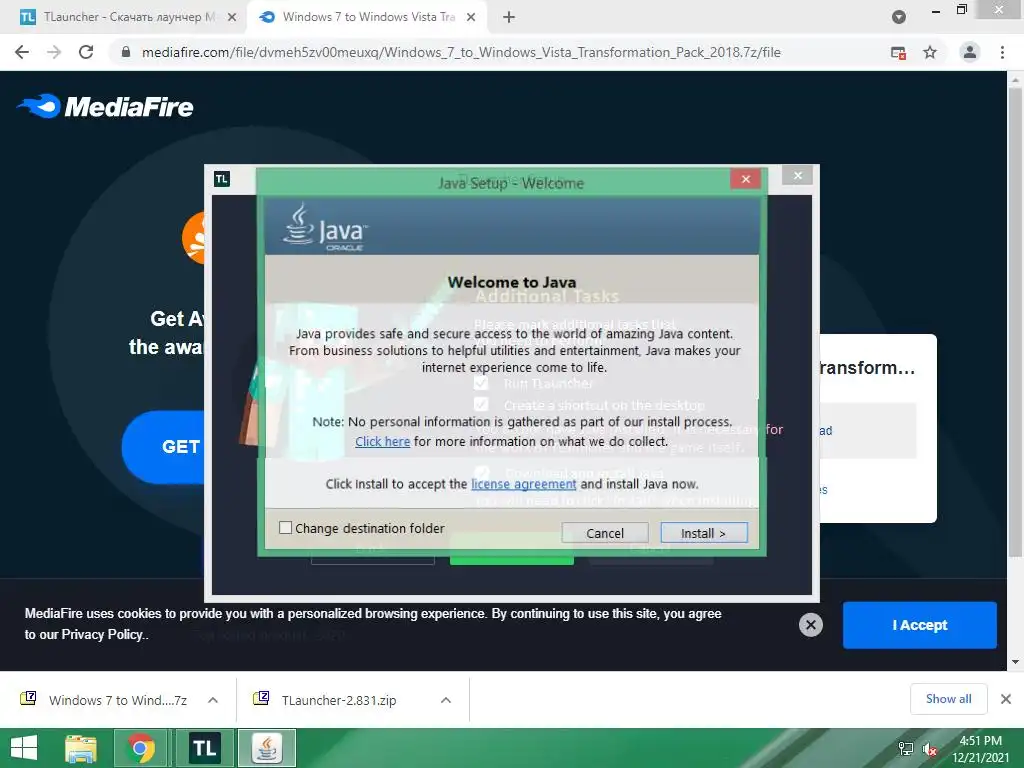Open downloaded TLauncher-2.831.zip file
1024x768 pixels.
(x=325, y=700)
